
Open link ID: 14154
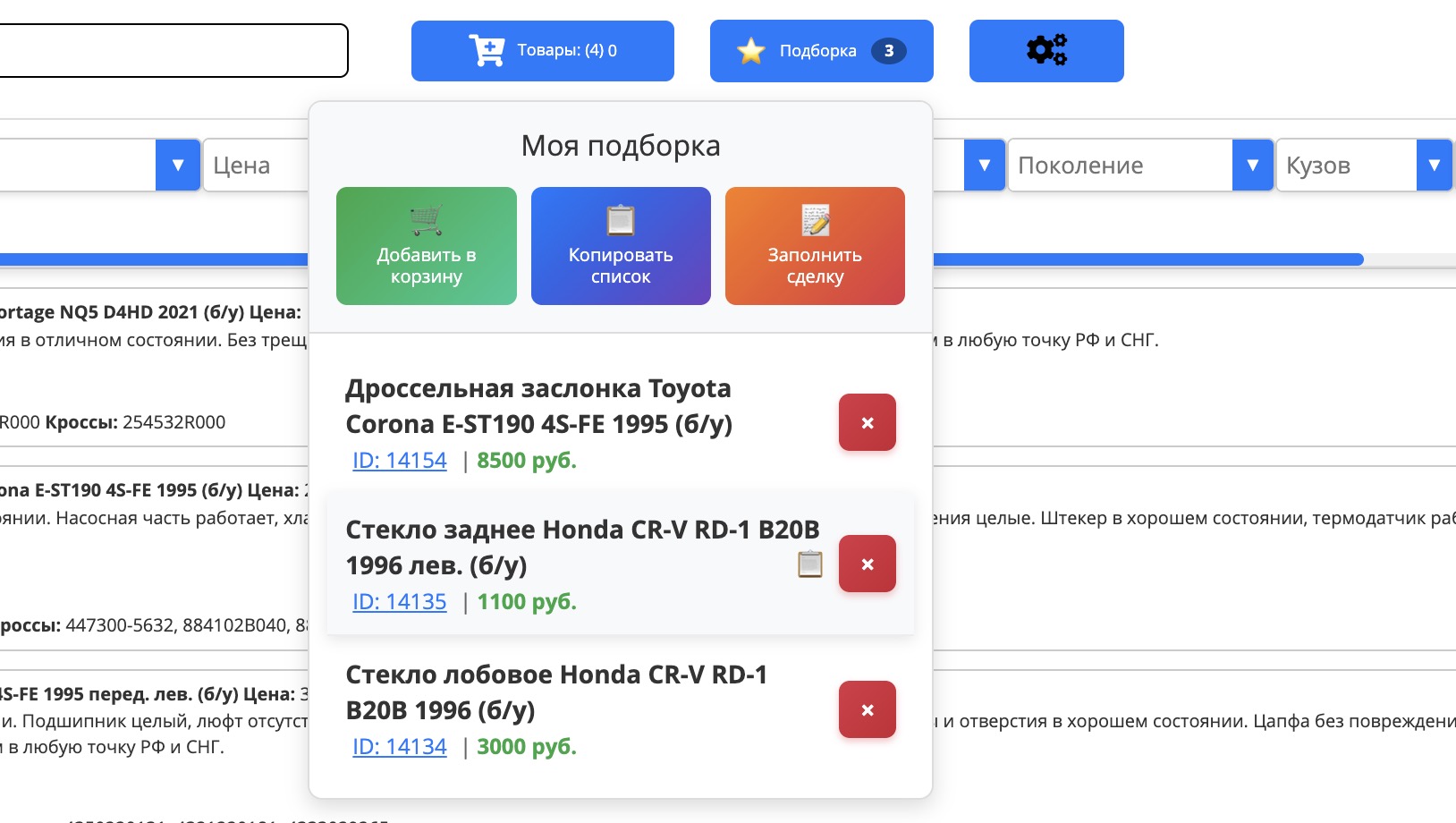click(399, 460)
